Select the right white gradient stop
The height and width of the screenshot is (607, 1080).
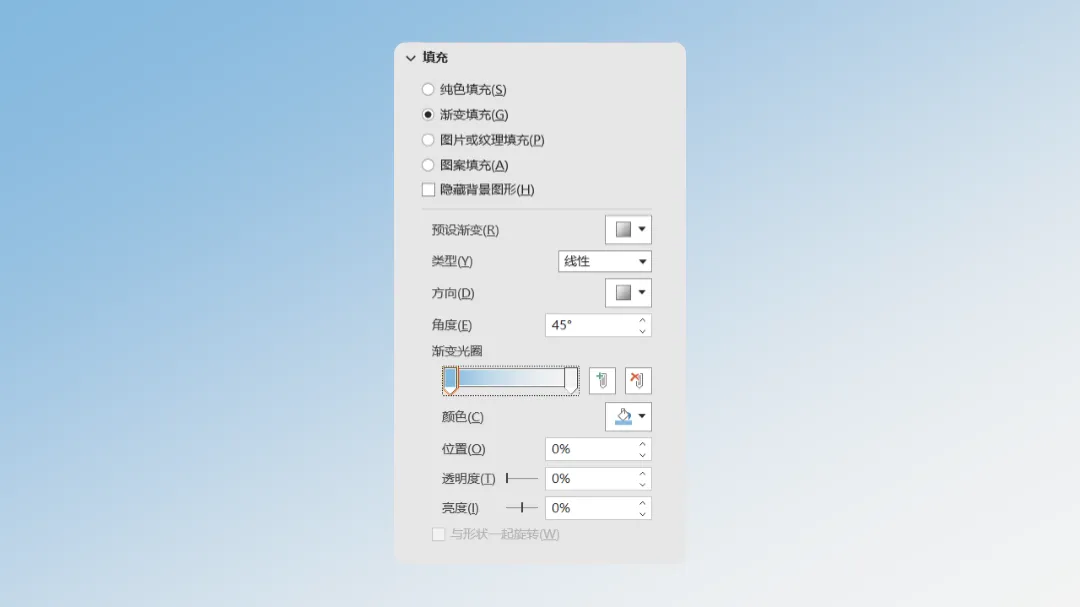tap(571, 380)
